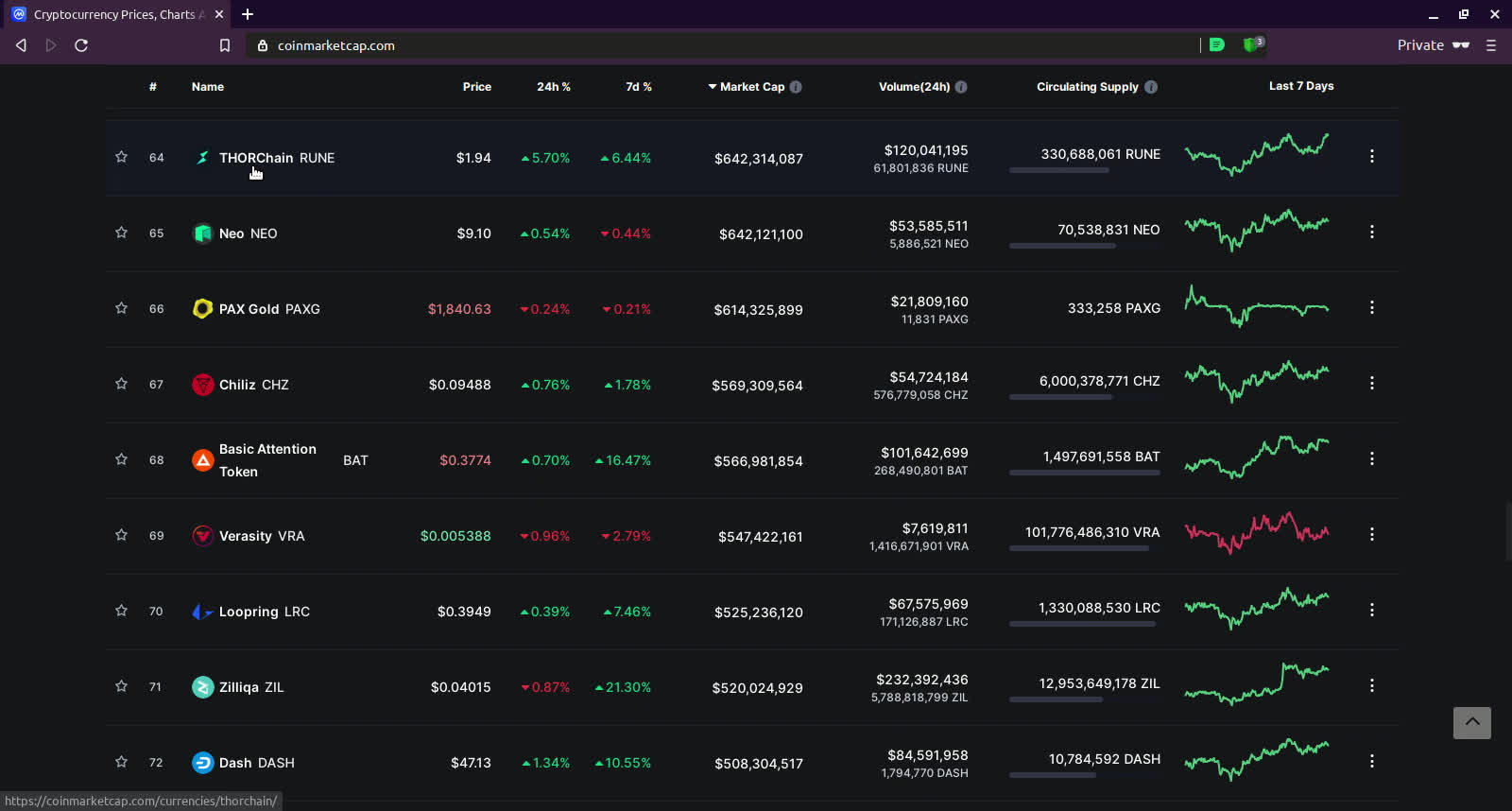Open the Chiliz CHZ coin page

point(254,385)
